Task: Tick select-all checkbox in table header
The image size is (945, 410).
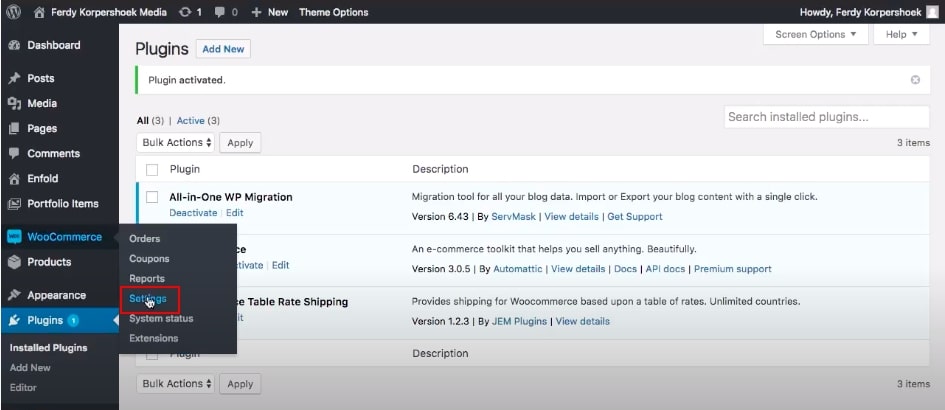Action: tap(152, 169)
